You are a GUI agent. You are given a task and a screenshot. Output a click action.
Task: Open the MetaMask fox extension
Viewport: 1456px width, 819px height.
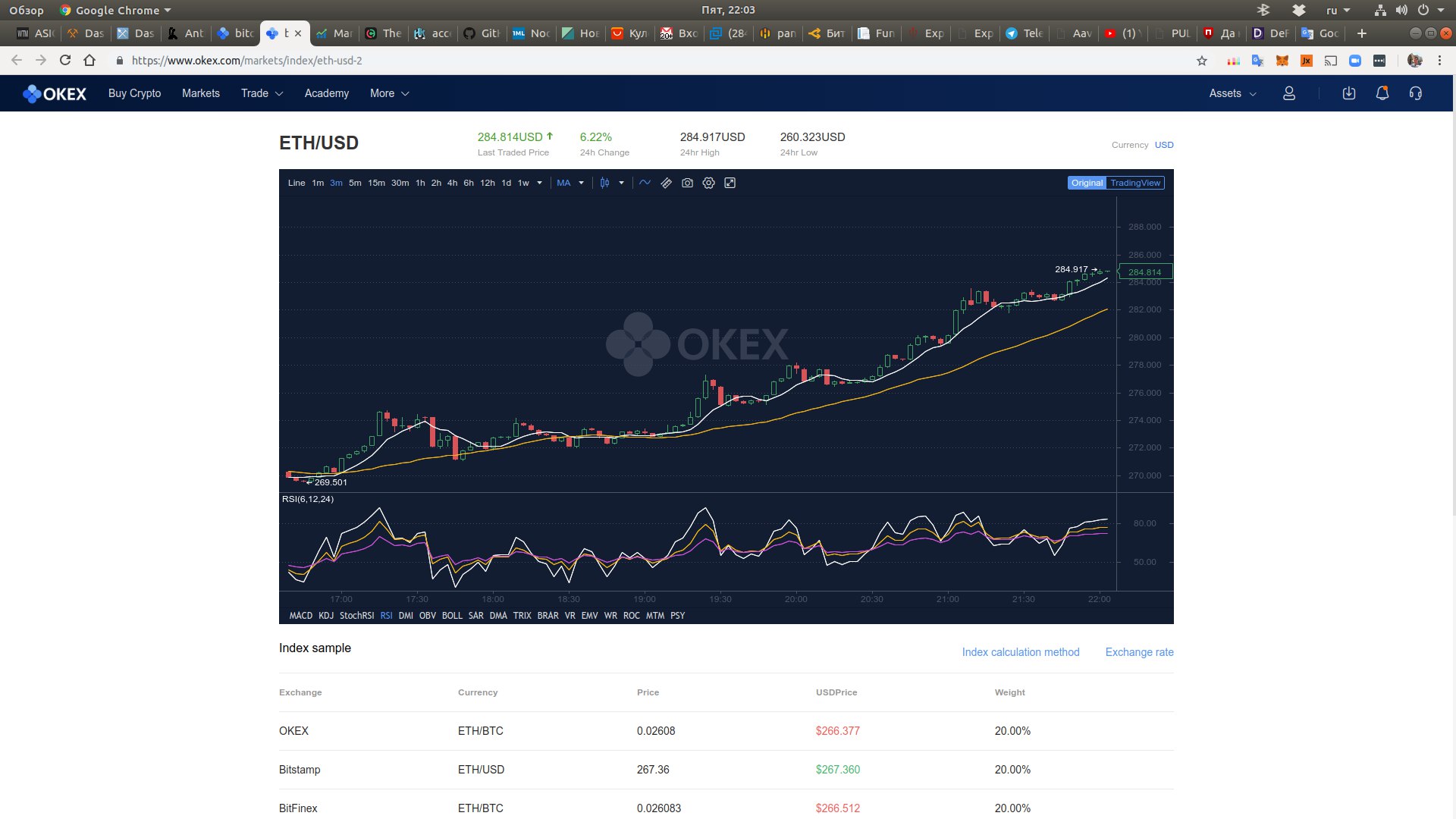click(1282, 61)
